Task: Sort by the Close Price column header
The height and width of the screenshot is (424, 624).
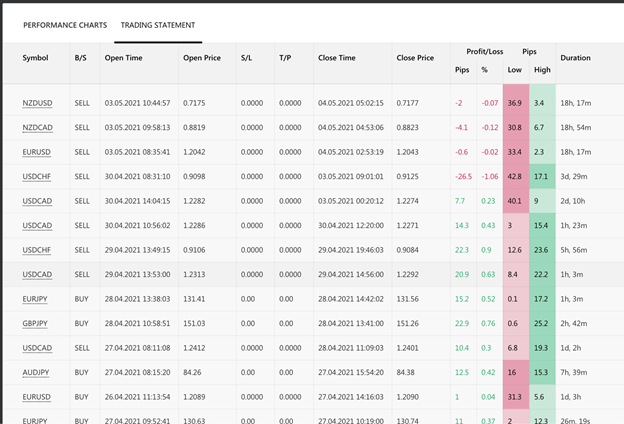Action: pyautogui.click(x=415, y=58)
